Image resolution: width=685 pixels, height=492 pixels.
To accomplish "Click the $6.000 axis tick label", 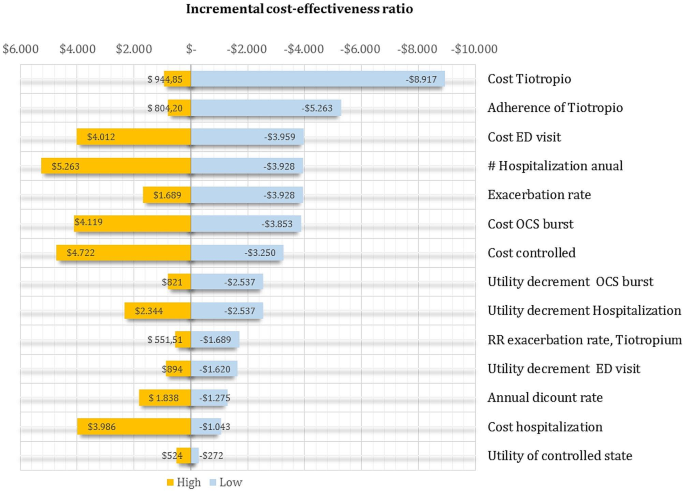I will coord(21,49).
